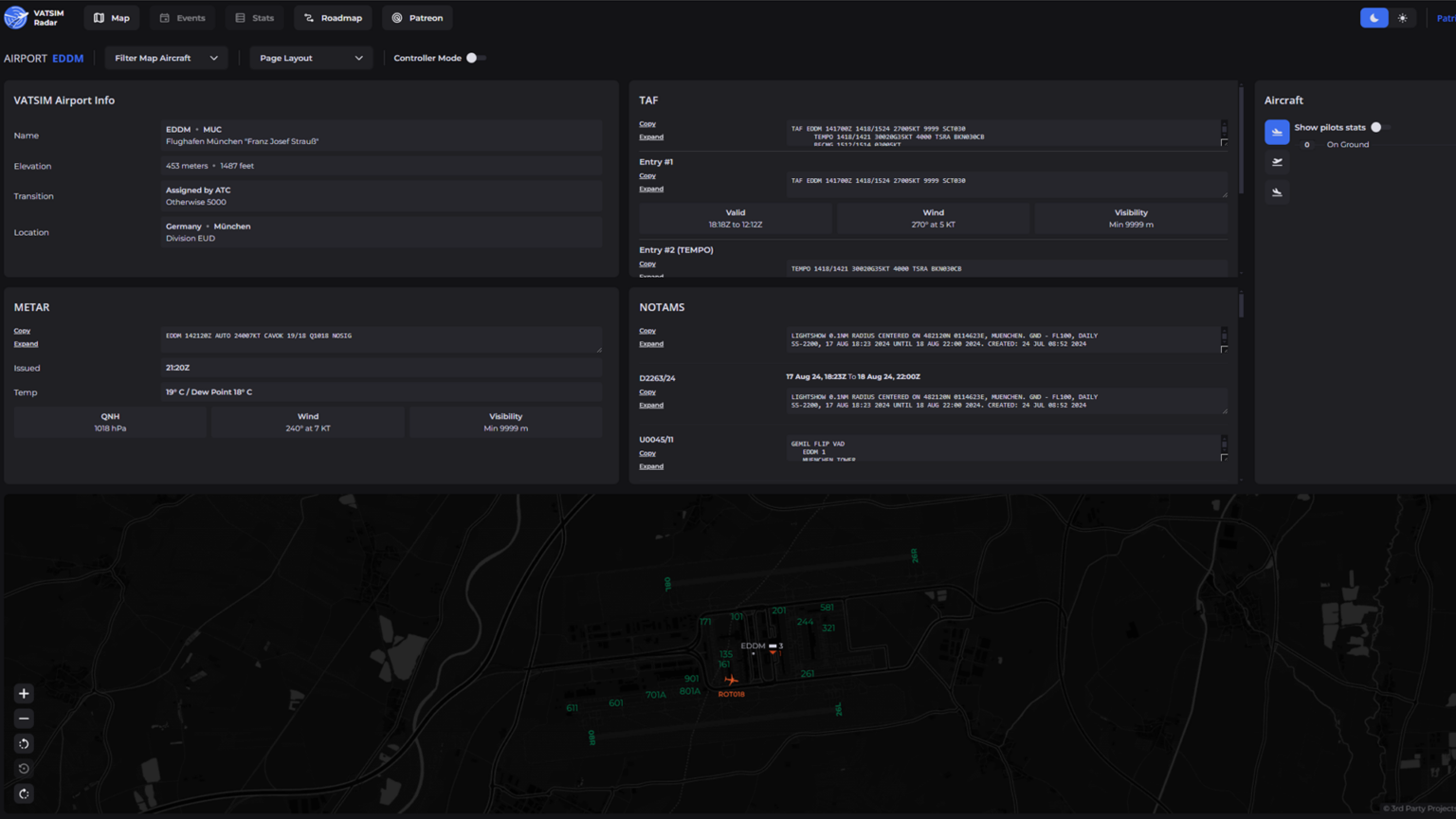Click the blue on-ground aircraft icon

pyautogui.click(x=1277, y=132)
